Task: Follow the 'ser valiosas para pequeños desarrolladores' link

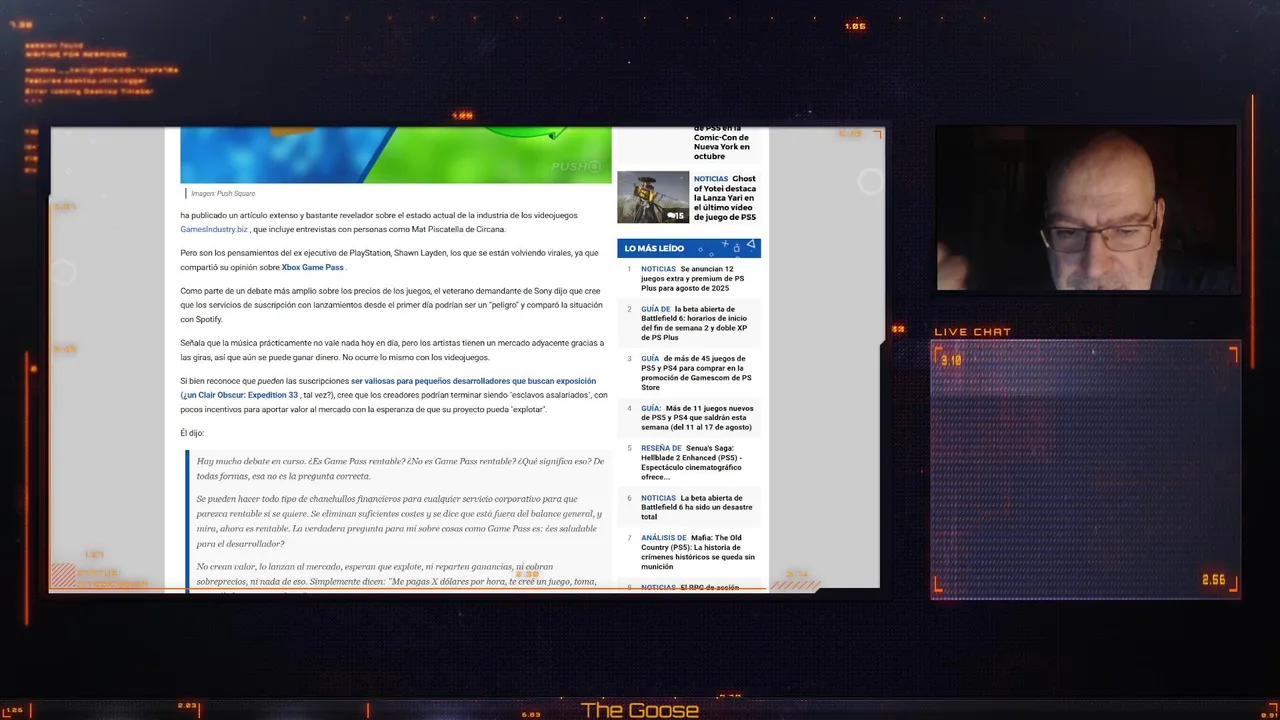Action: click(x=473, y=381)
